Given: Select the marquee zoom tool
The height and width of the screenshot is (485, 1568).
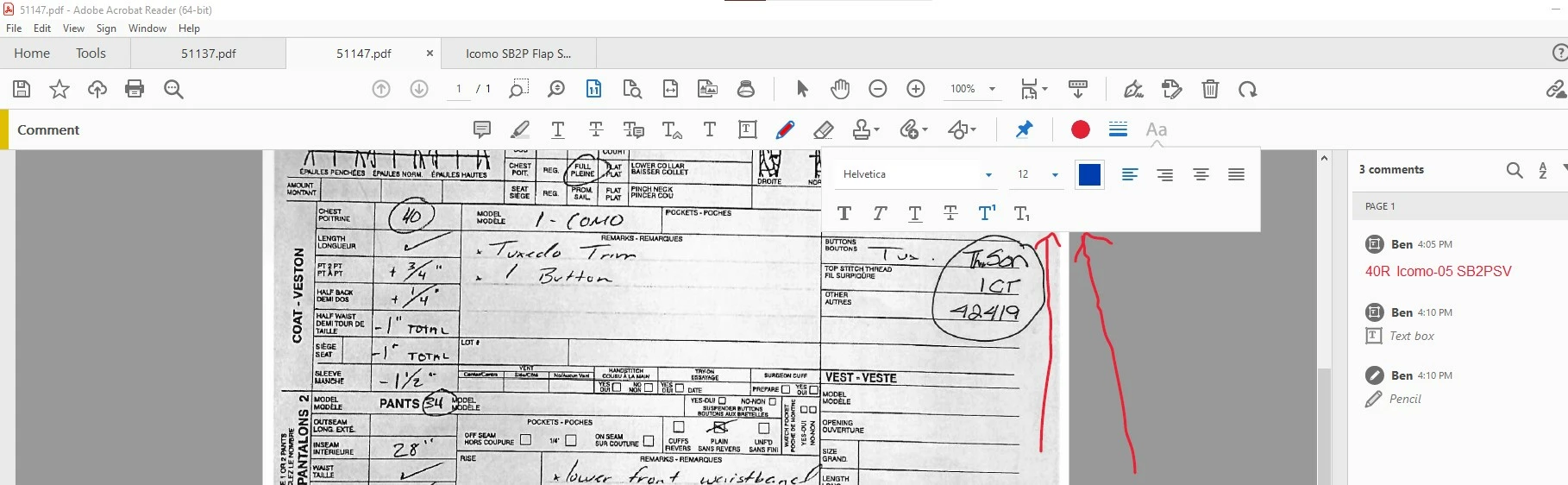Looking at the screenshot, I should [518, 89].
